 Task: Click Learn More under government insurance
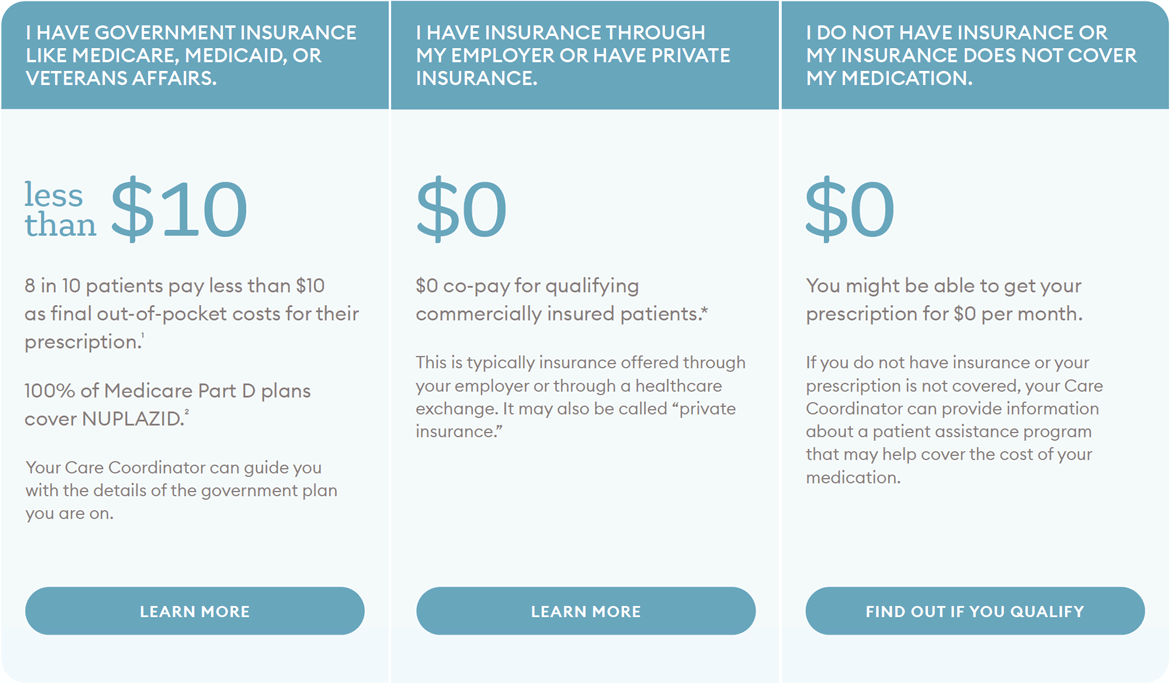[x=195, y=611]
